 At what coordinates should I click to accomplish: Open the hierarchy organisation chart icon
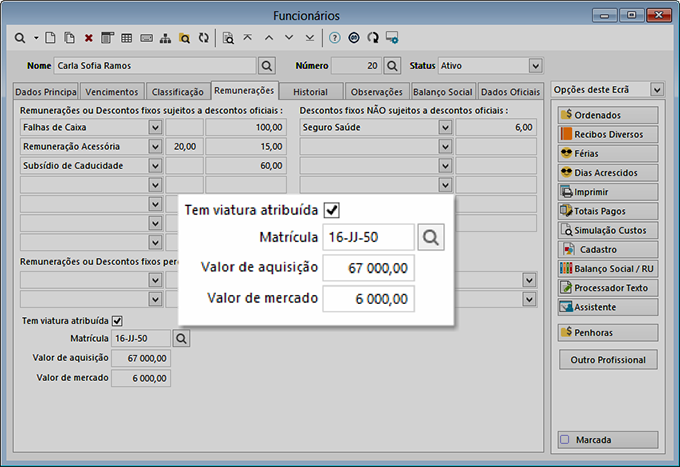click(x=165, y=38)
